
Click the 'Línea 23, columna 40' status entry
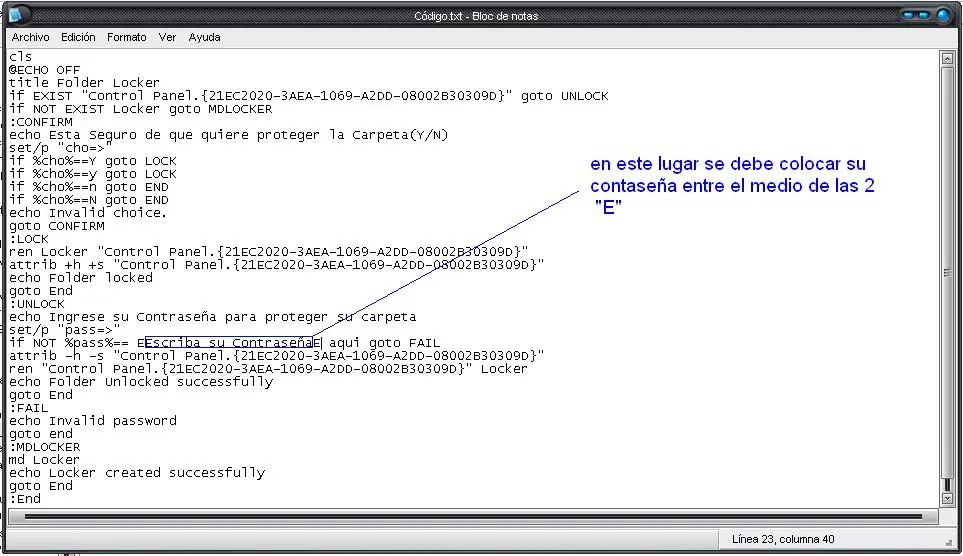coord(782,539)
